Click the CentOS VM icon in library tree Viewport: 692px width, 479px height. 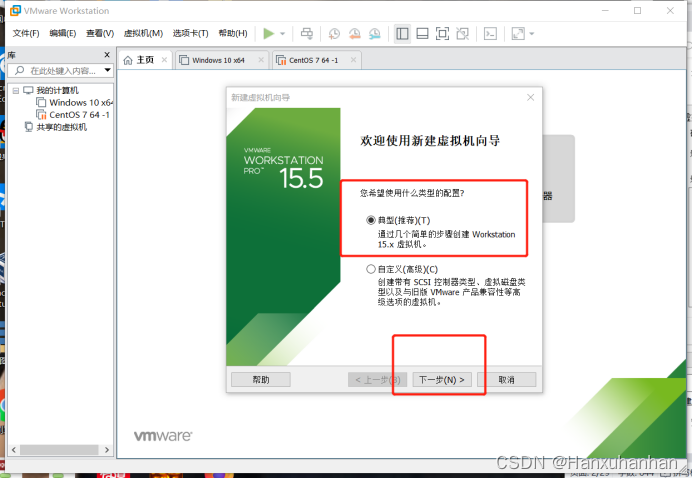coord(41,115)
